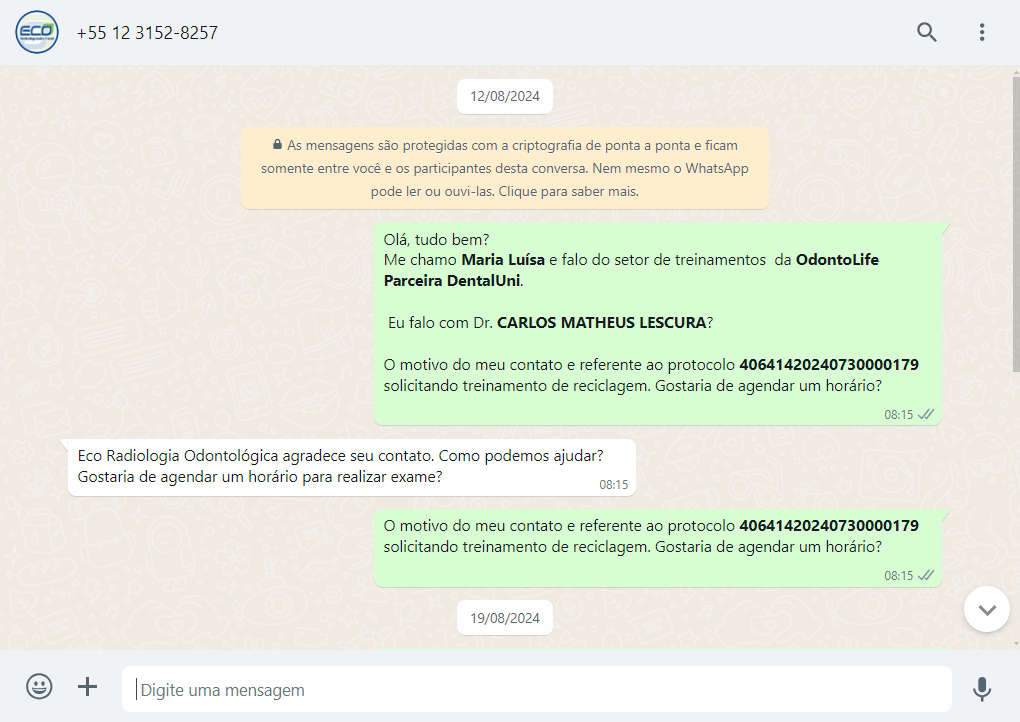This screenshot has width=1020, height=722.
Task: Search within this conversation
Action: click(926, 32)
